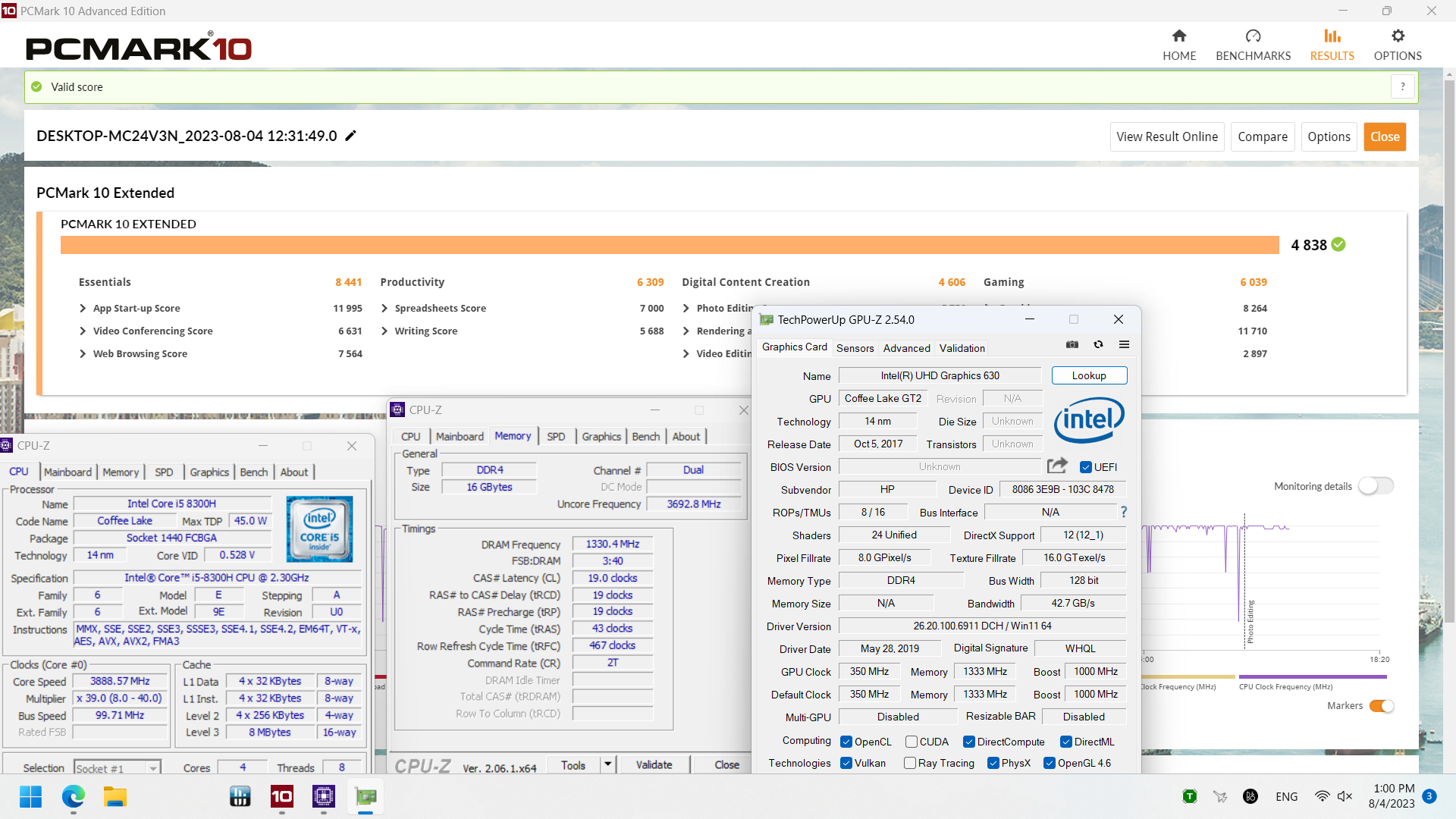
Task: Switch to GPU-Z Validation tab
Action: [x=962, y=348]
